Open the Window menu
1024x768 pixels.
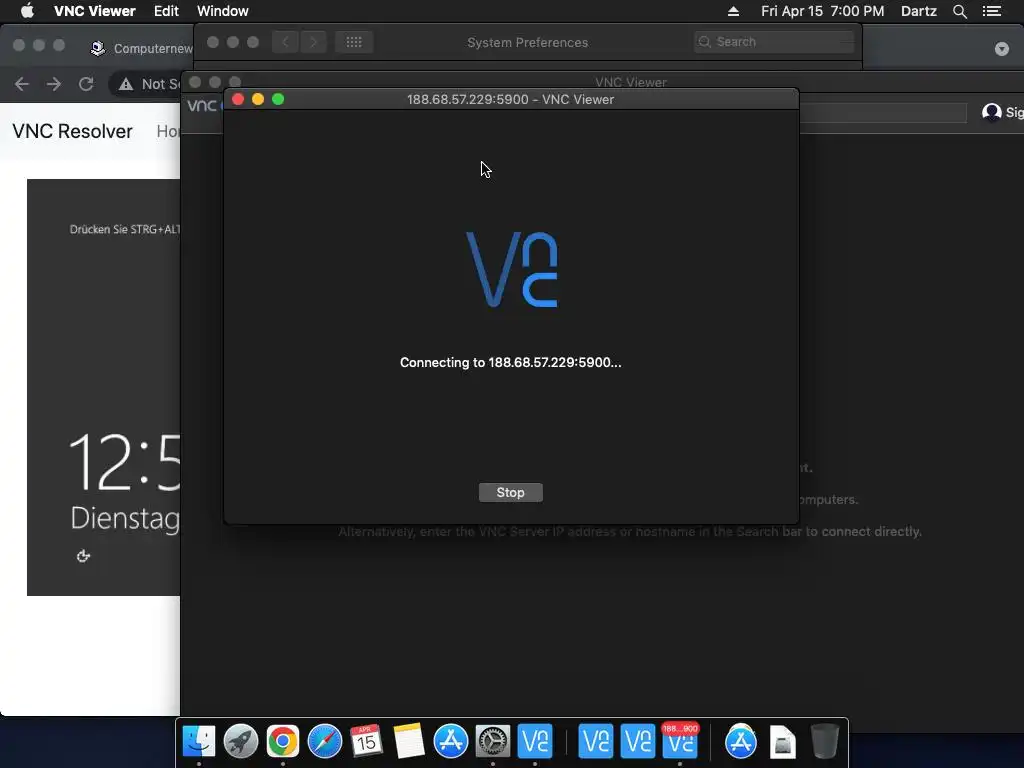click(223, 11)
